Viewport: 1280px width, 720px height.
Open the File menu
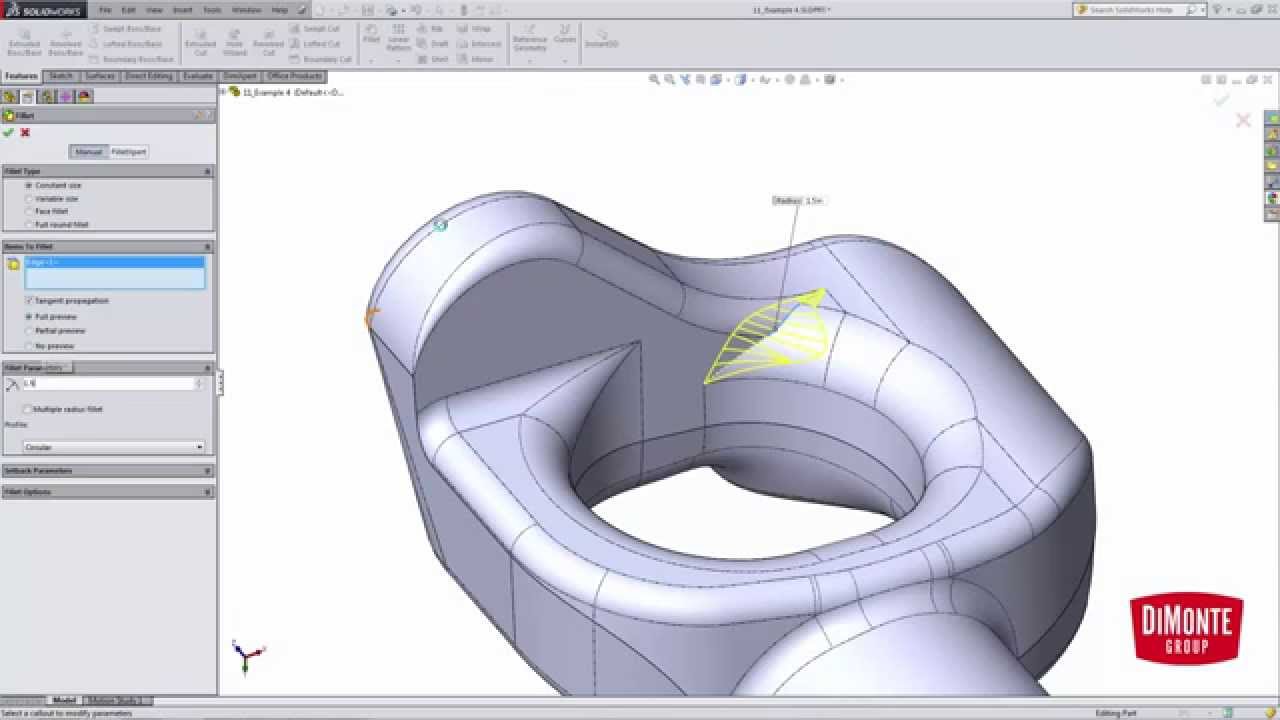click(105, 9)
